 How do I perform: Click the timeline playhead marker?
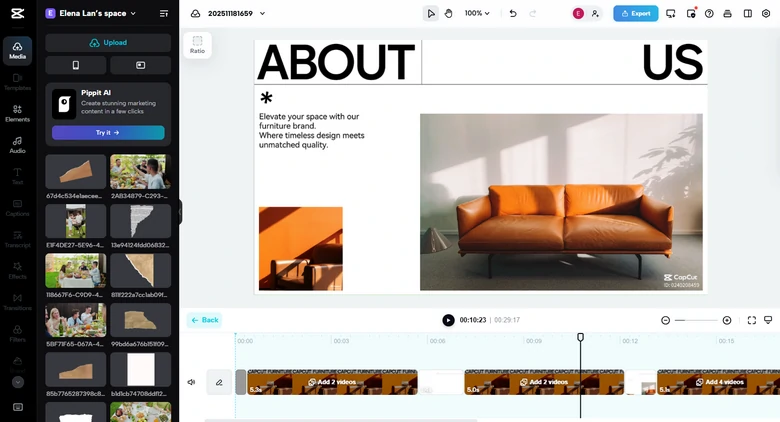[580, 337]
